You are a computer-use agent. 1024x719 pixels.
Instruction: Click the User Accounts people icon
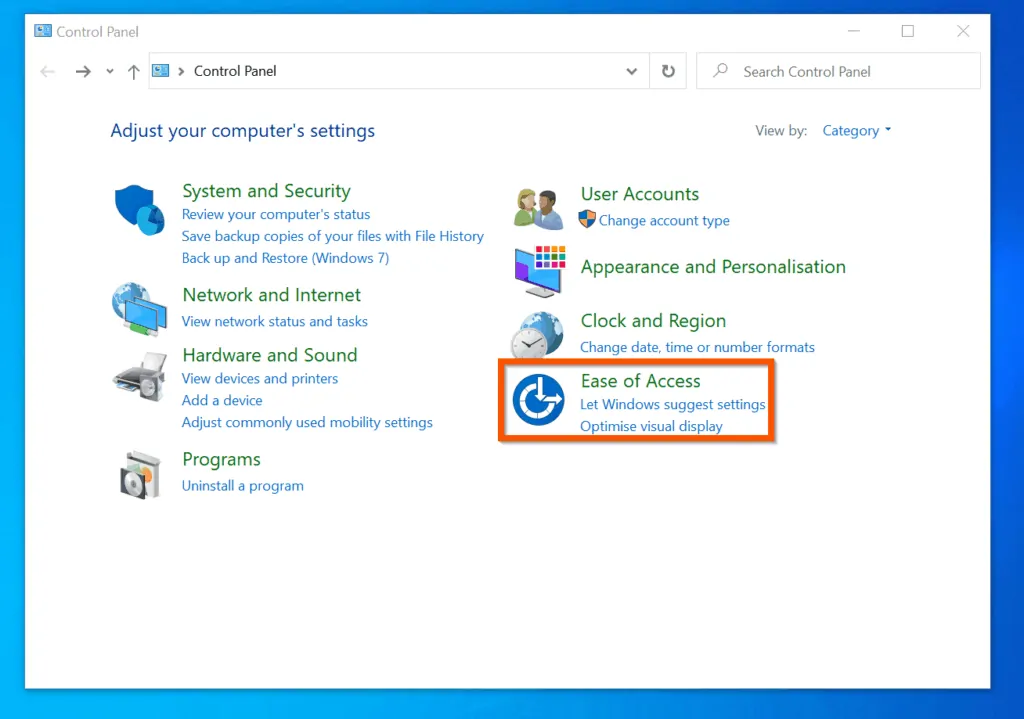538,209
